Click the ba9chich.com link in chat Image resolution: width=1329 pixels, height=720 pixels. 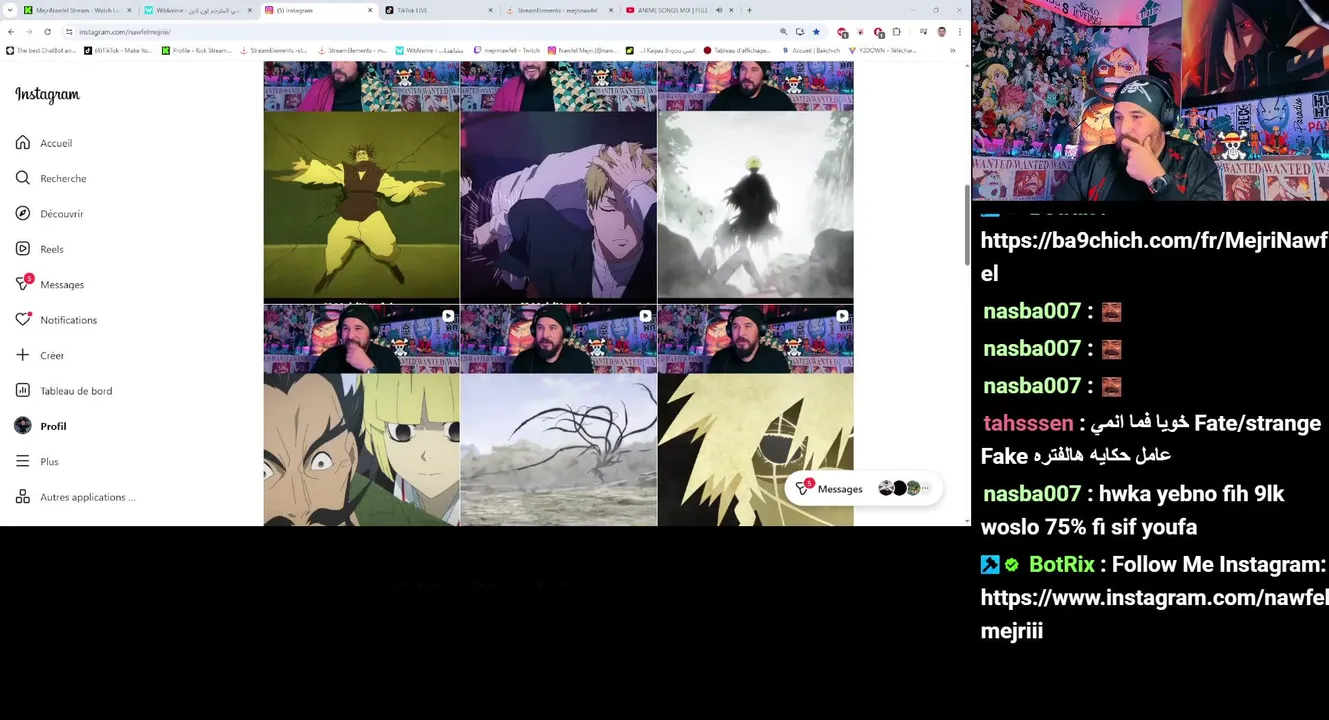(x=1154, y=257)
